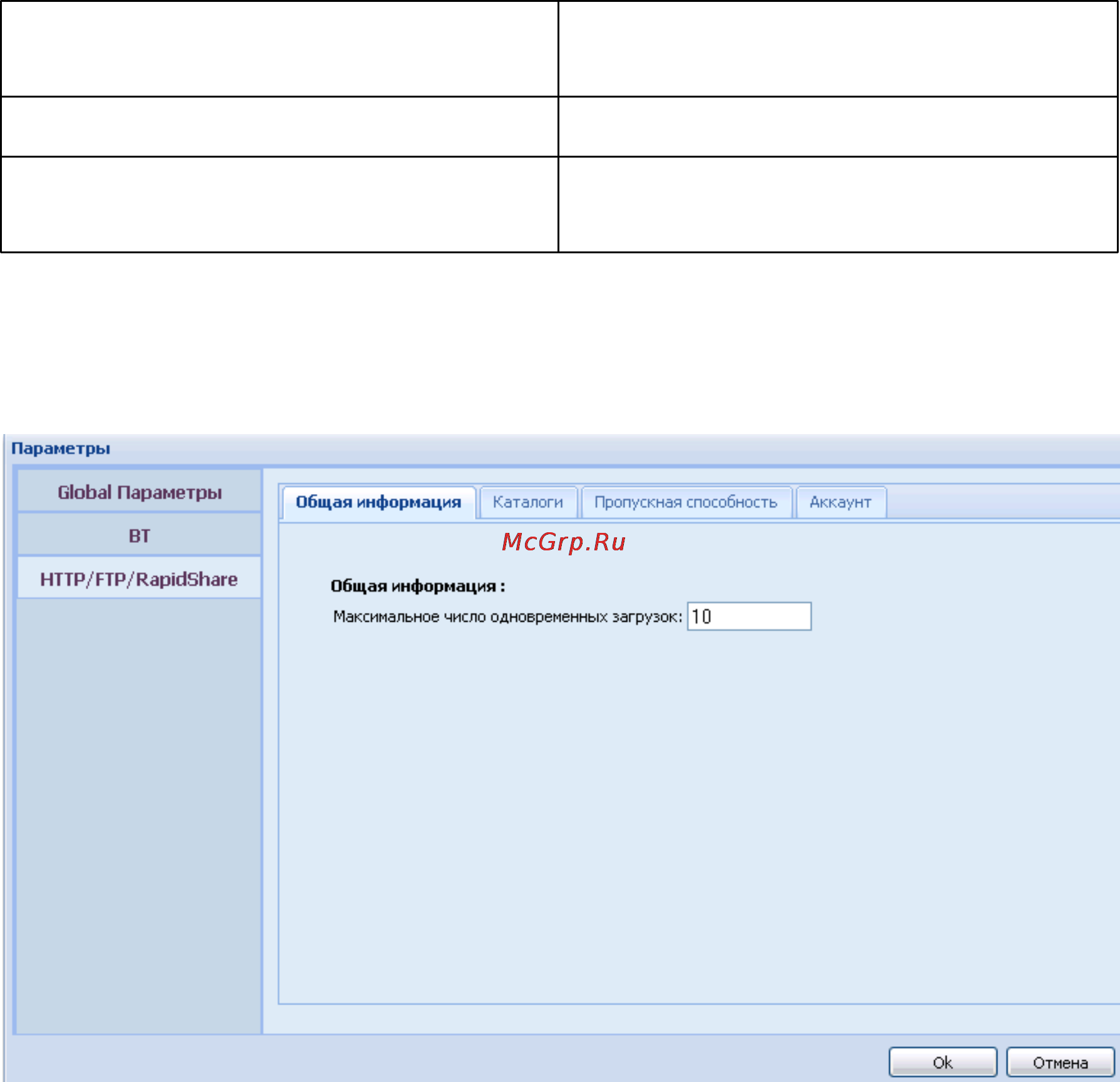
Task: Open HTTP/FTP/RapidShare settings section
Action: pyautogui.click(x=140, y=579)
